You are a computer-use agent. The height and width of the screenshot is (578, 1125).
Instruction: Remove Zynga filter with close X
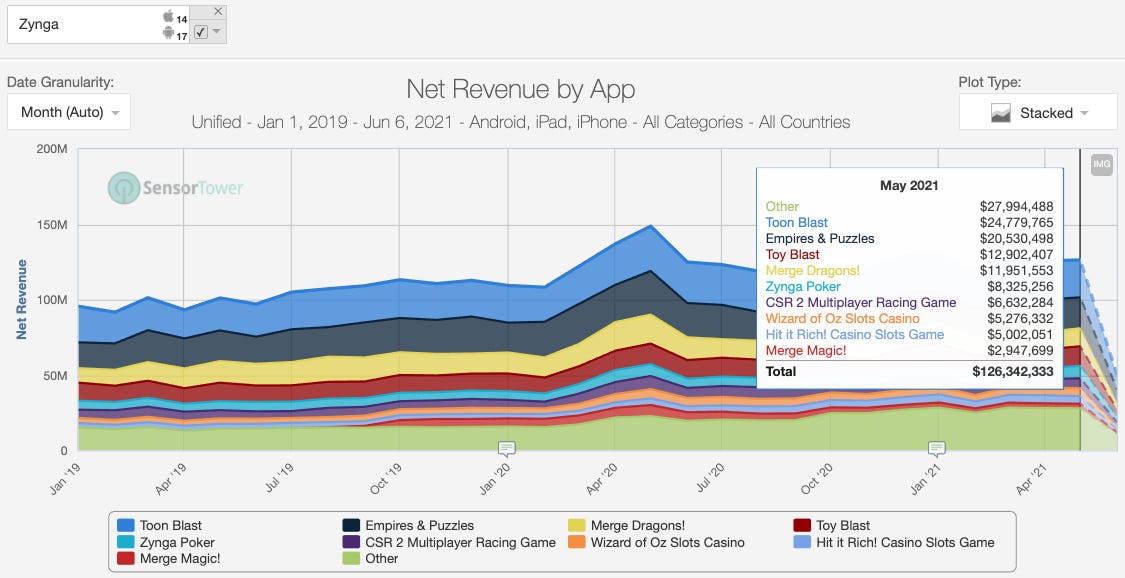tap(218, 11)
